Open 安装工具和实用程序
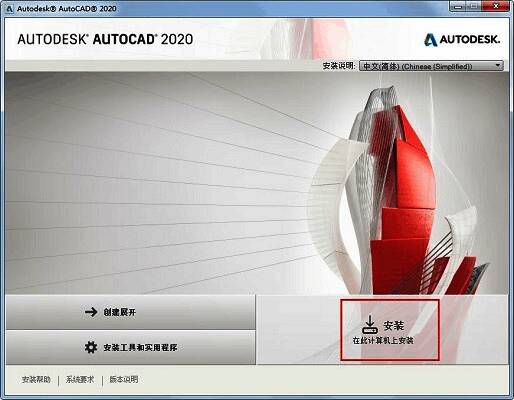This screenshot has height=400, width=514. click(x=130, y=347)
